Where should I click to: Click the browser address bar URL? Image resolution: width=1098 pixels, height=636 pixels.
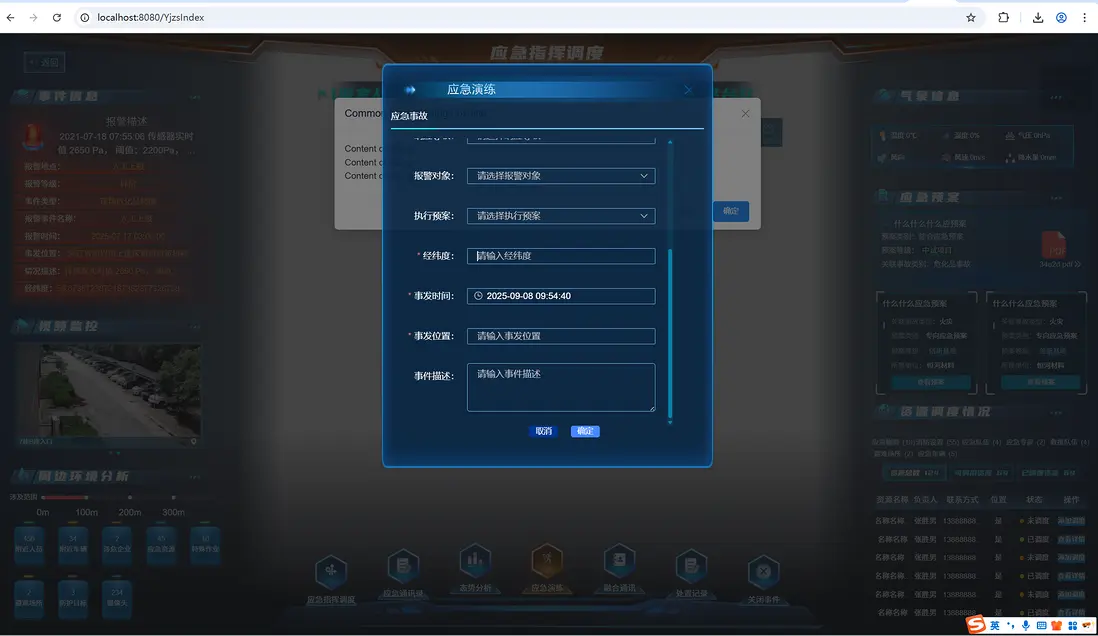coord(151,18)
